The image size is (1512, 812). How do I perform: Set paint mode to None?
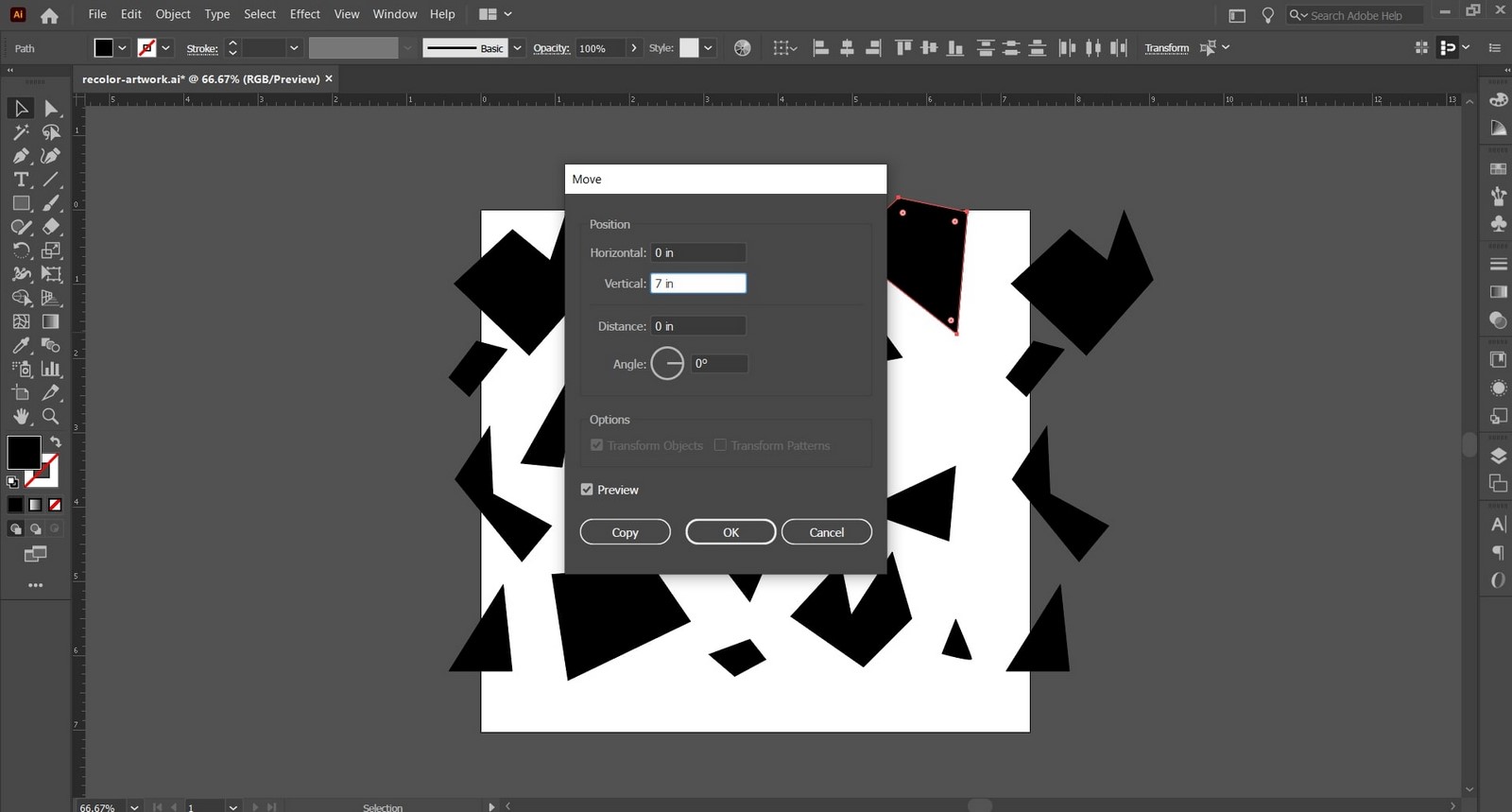point(55,505)
